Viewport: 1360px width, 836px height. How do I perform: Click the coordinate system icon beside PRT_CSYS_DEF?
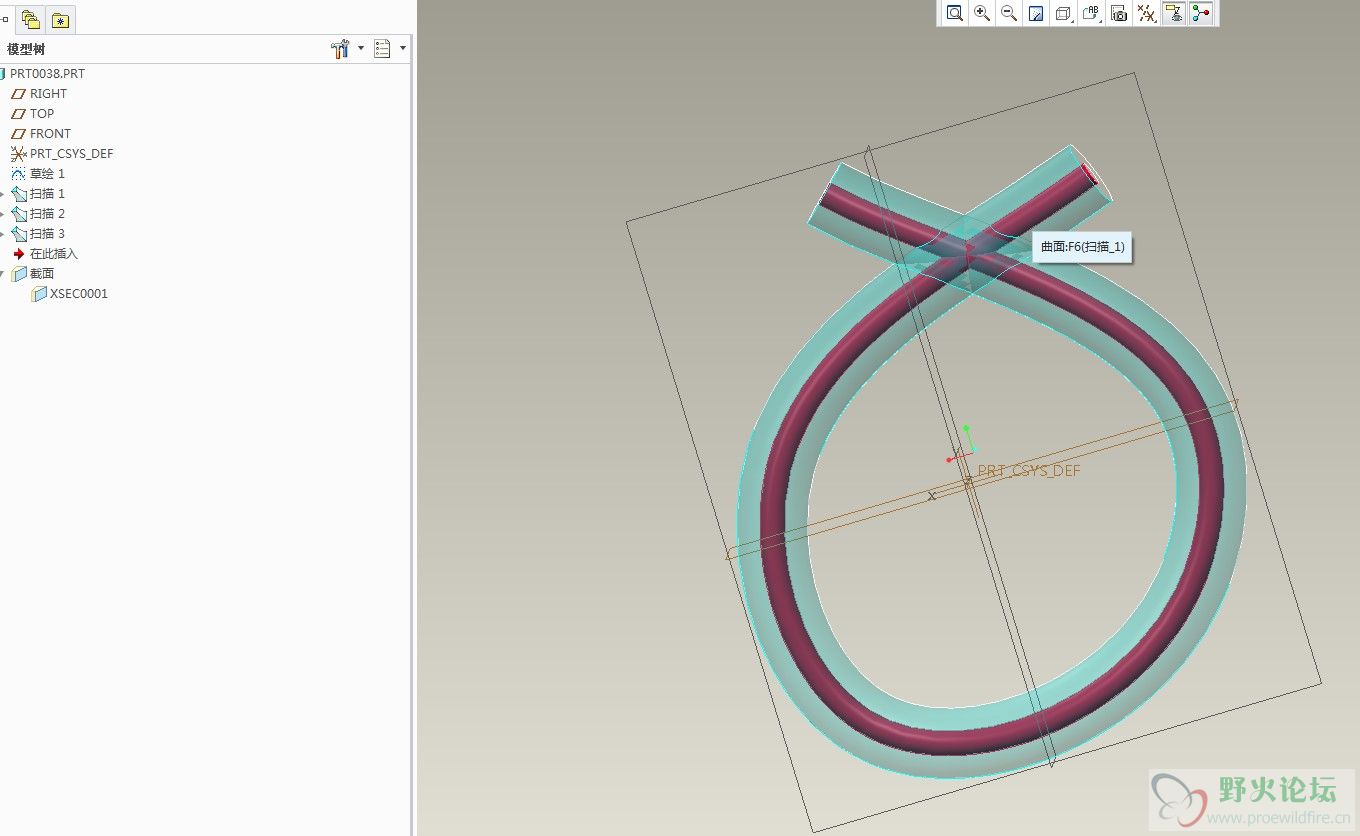[18, 154]
